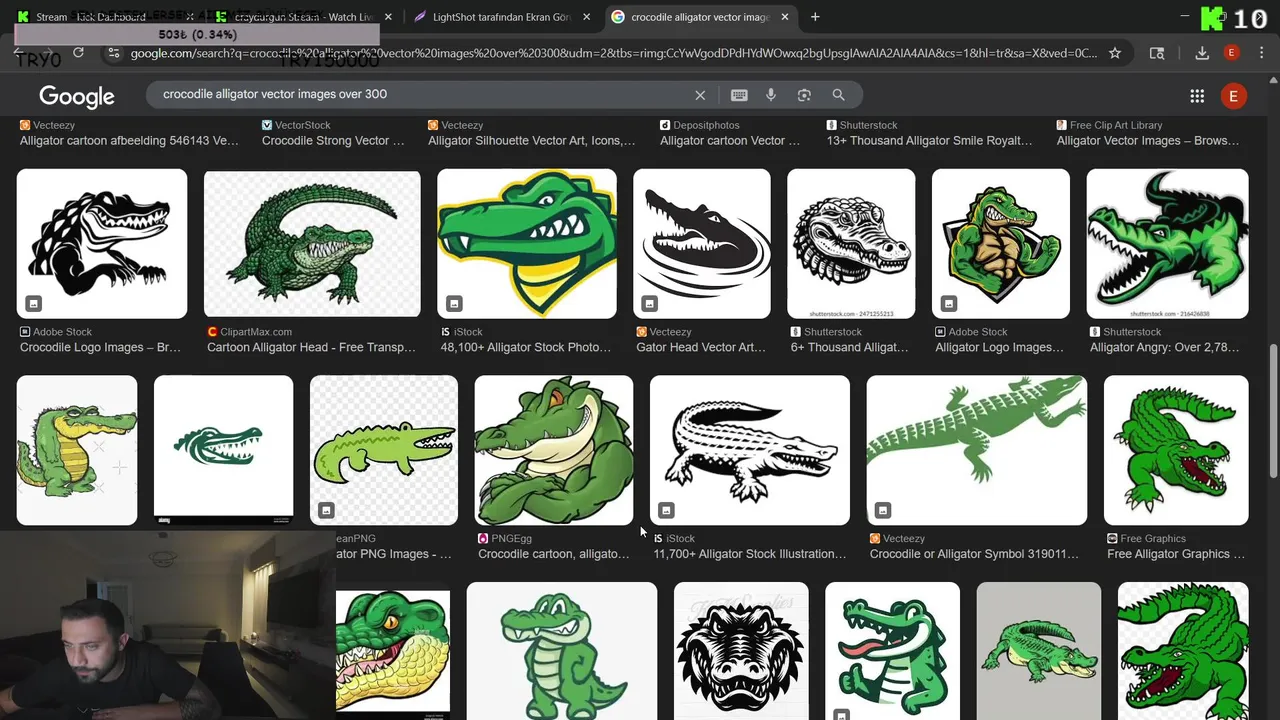Select black gator head swoosh silhouette thumbnail

[x=702, y=244]
